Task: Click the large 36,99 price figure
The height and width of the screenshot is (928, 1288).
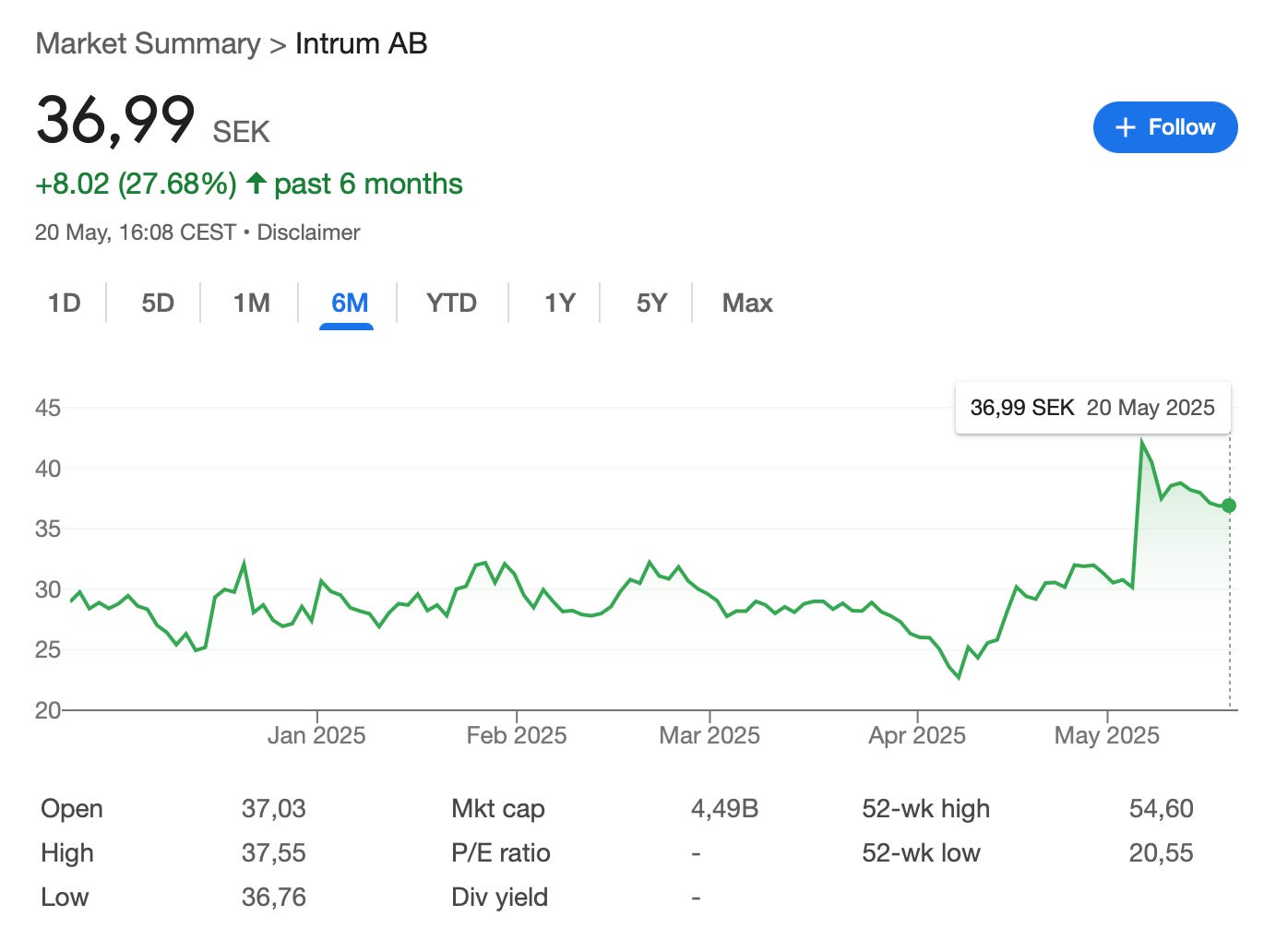Action: (115, 121)
